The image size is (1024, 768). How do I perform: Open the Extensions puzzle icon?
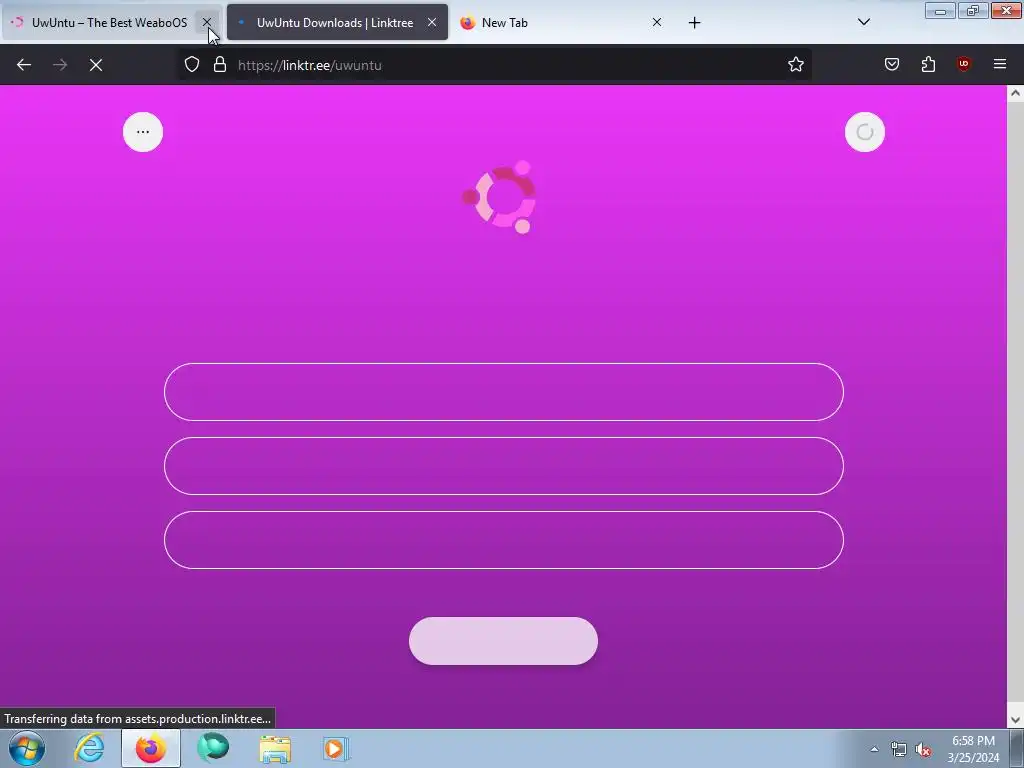(x=928, y=64)
